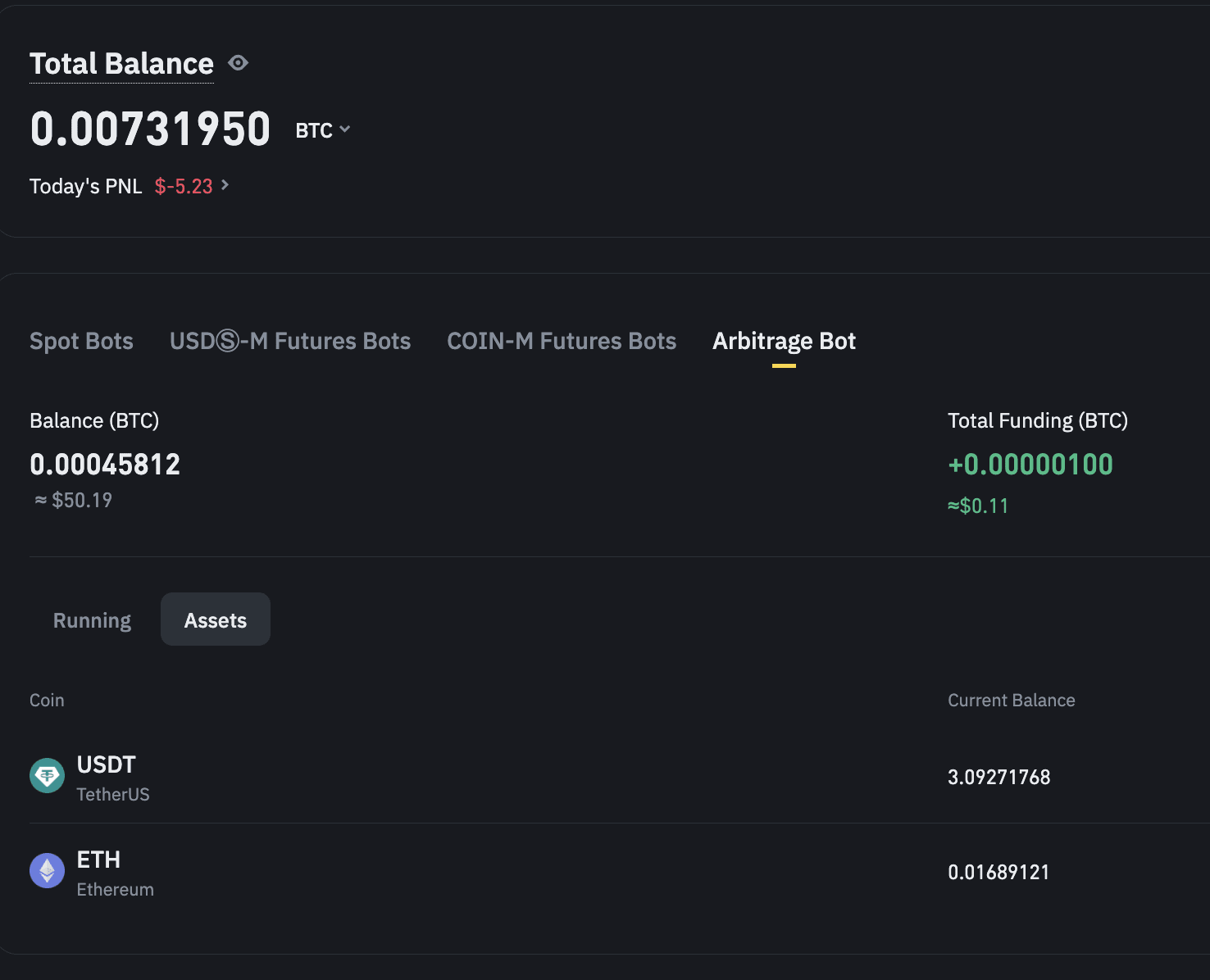This screenshot has width=1210, height=980.
Task: Click the ETH Ethereum coin icon
Action: [x=48, y=870]
